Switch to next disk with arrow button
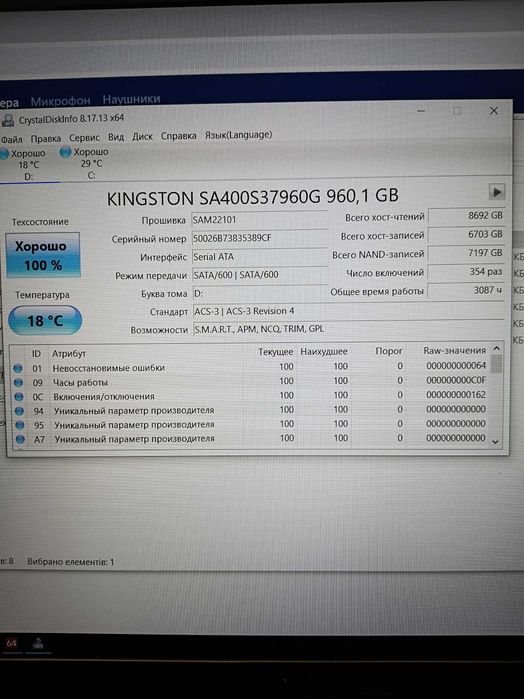This screenshot has height=699, width=524. pyautogui.click(x=496, y=192)
